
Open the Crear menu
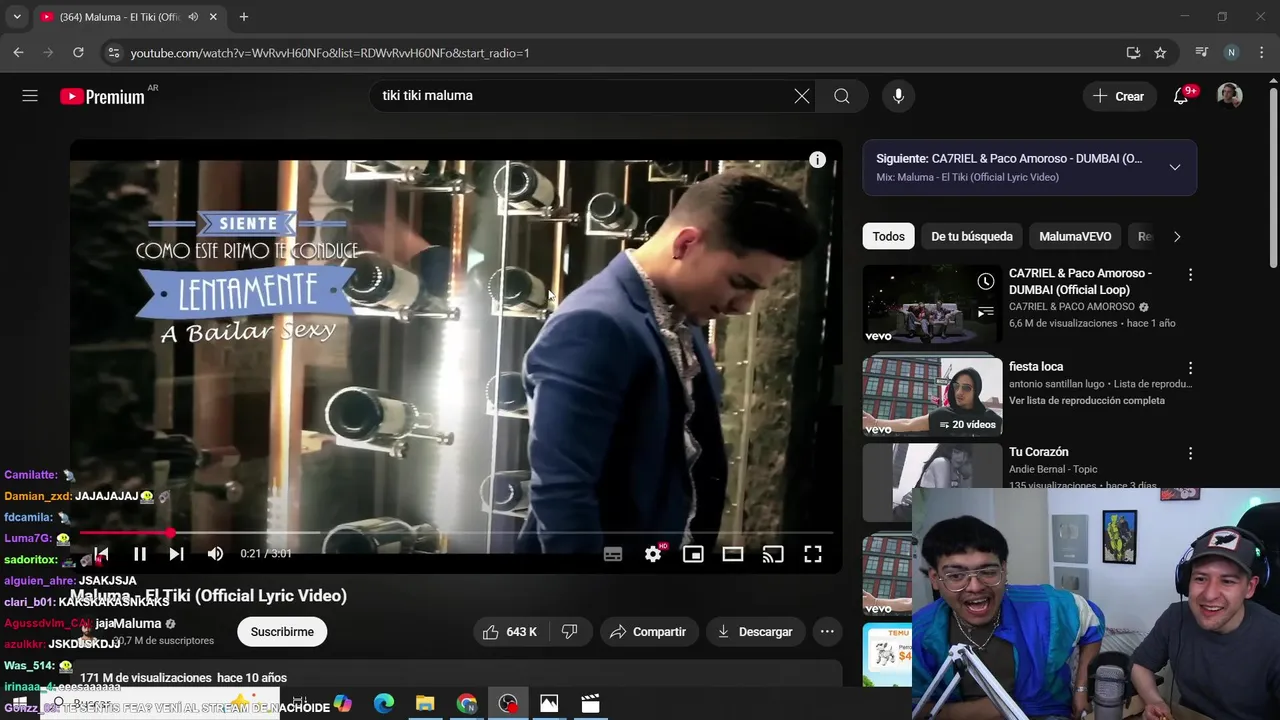click(x=1119, y=96)
